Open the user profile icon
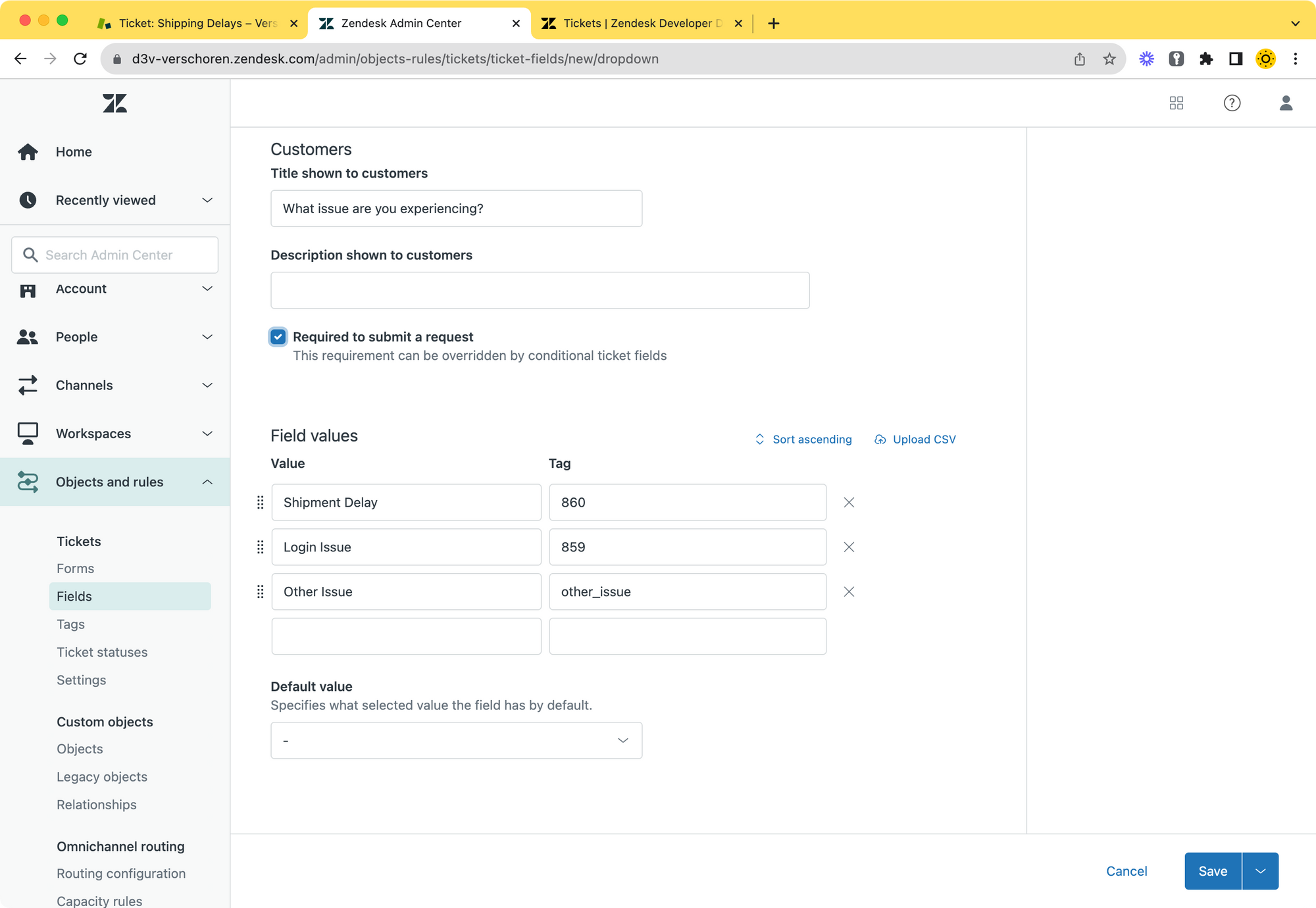The height and width of the screenshot is (908, 1316). click(1286, 103)
